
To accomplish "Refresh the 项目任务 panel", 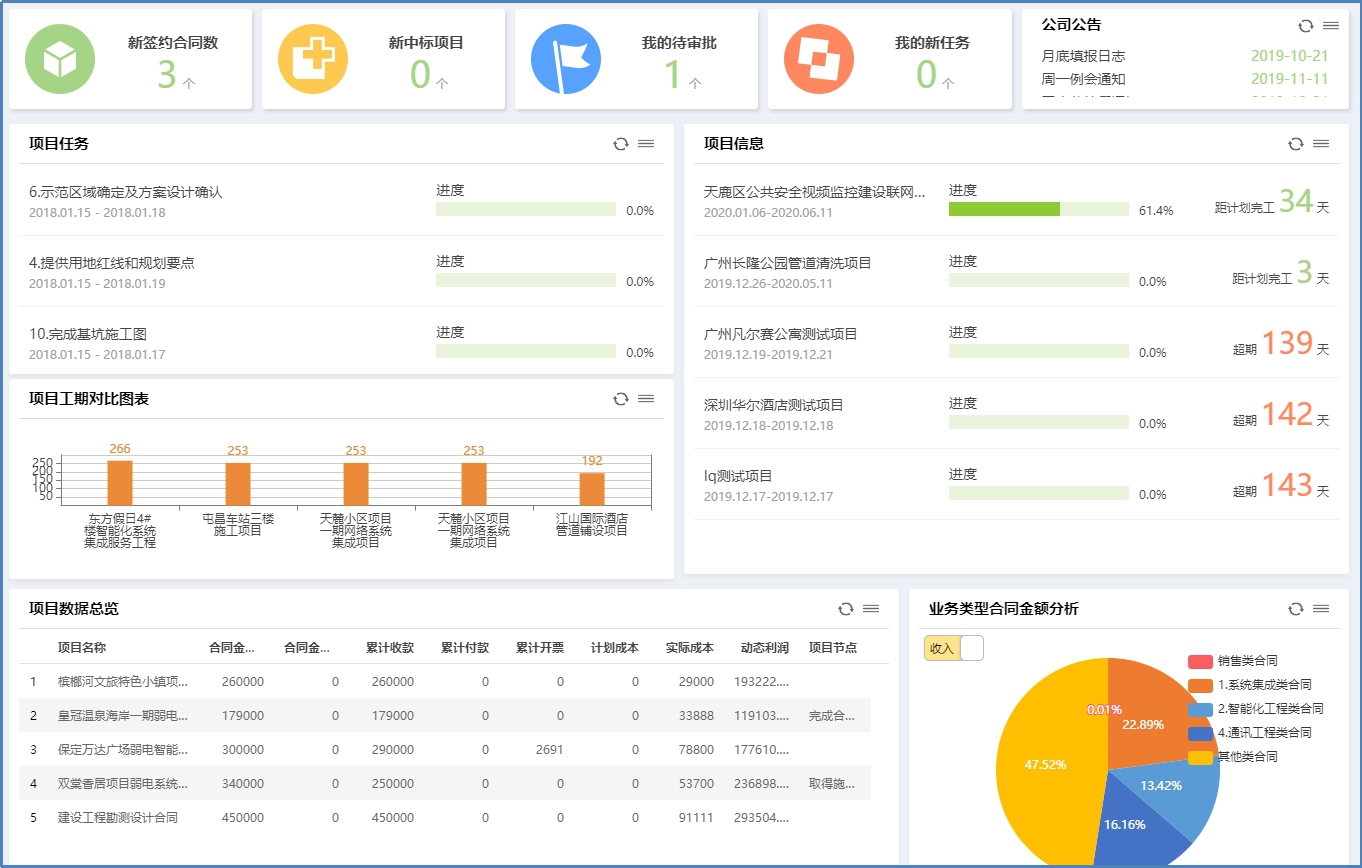I will (x=621, y=144).
